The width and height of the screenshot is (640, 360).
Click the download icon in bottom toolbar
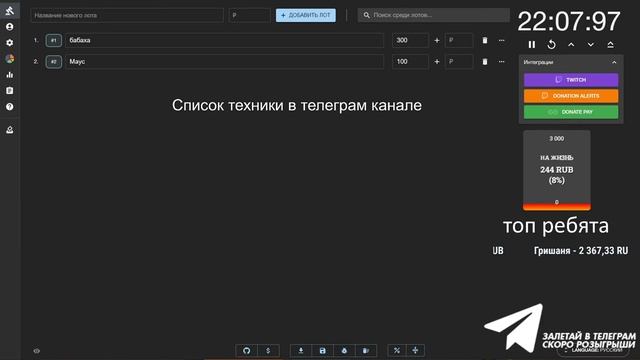[x=301, y=351]
